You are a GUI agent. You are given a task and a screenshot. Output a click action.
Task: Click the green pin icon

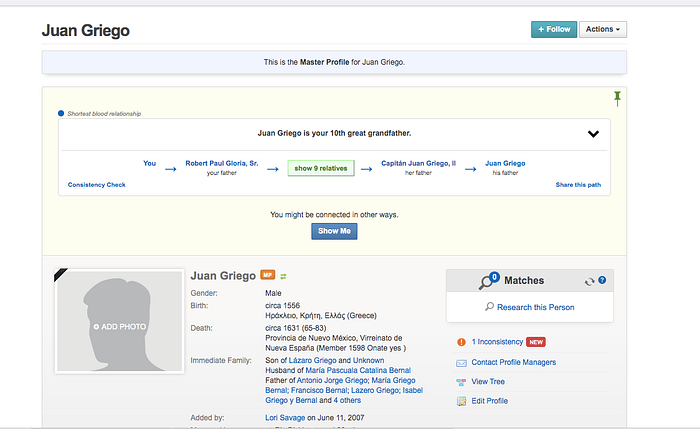pos(617,99)
